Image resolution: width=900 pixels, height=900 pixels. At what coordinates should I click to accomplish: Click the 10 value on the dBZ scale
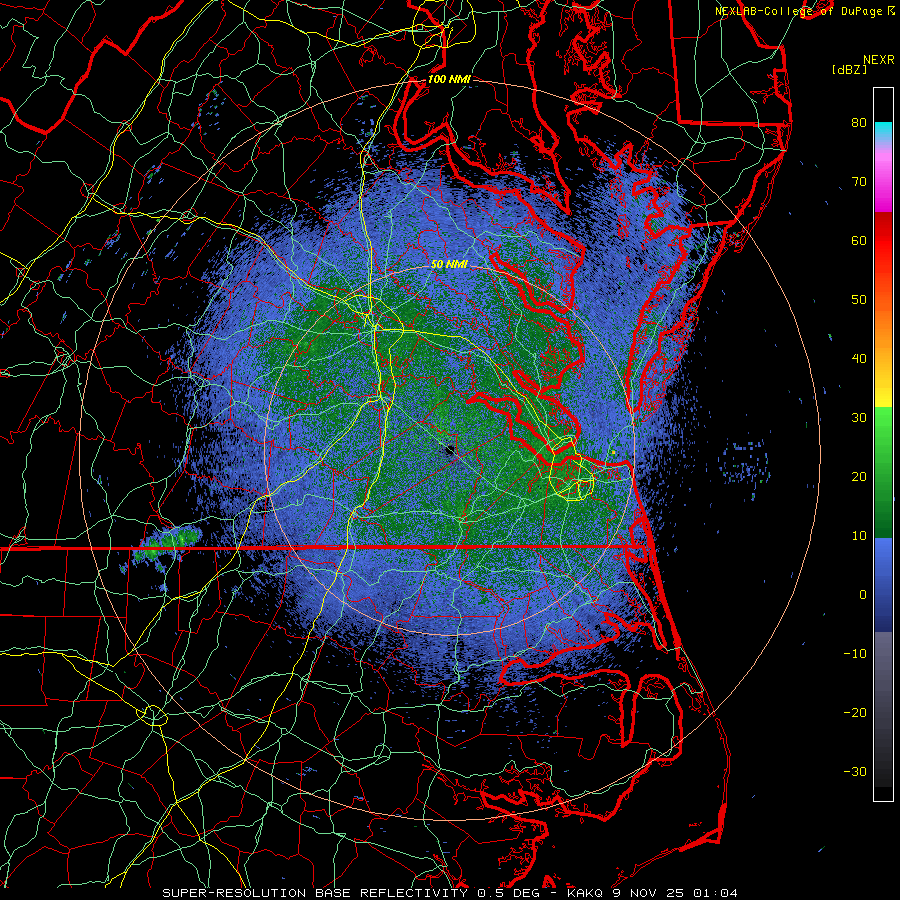tap(859, 536)
